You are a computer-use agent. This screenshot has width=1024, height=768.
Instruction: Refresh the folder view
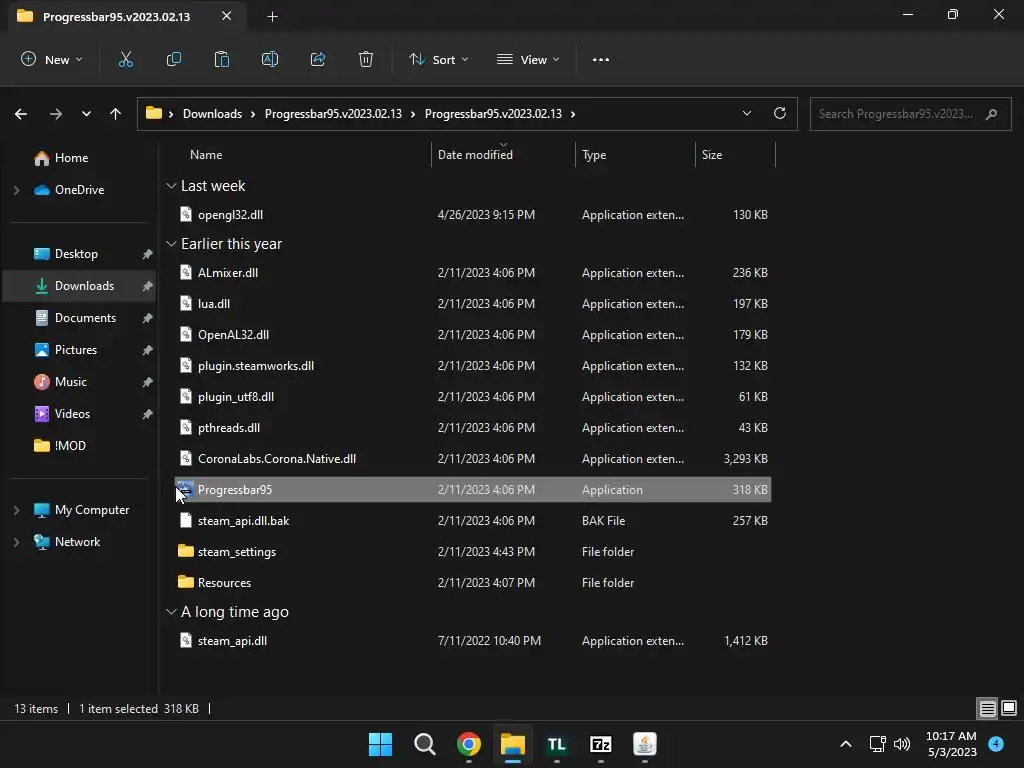pos(780,113)
